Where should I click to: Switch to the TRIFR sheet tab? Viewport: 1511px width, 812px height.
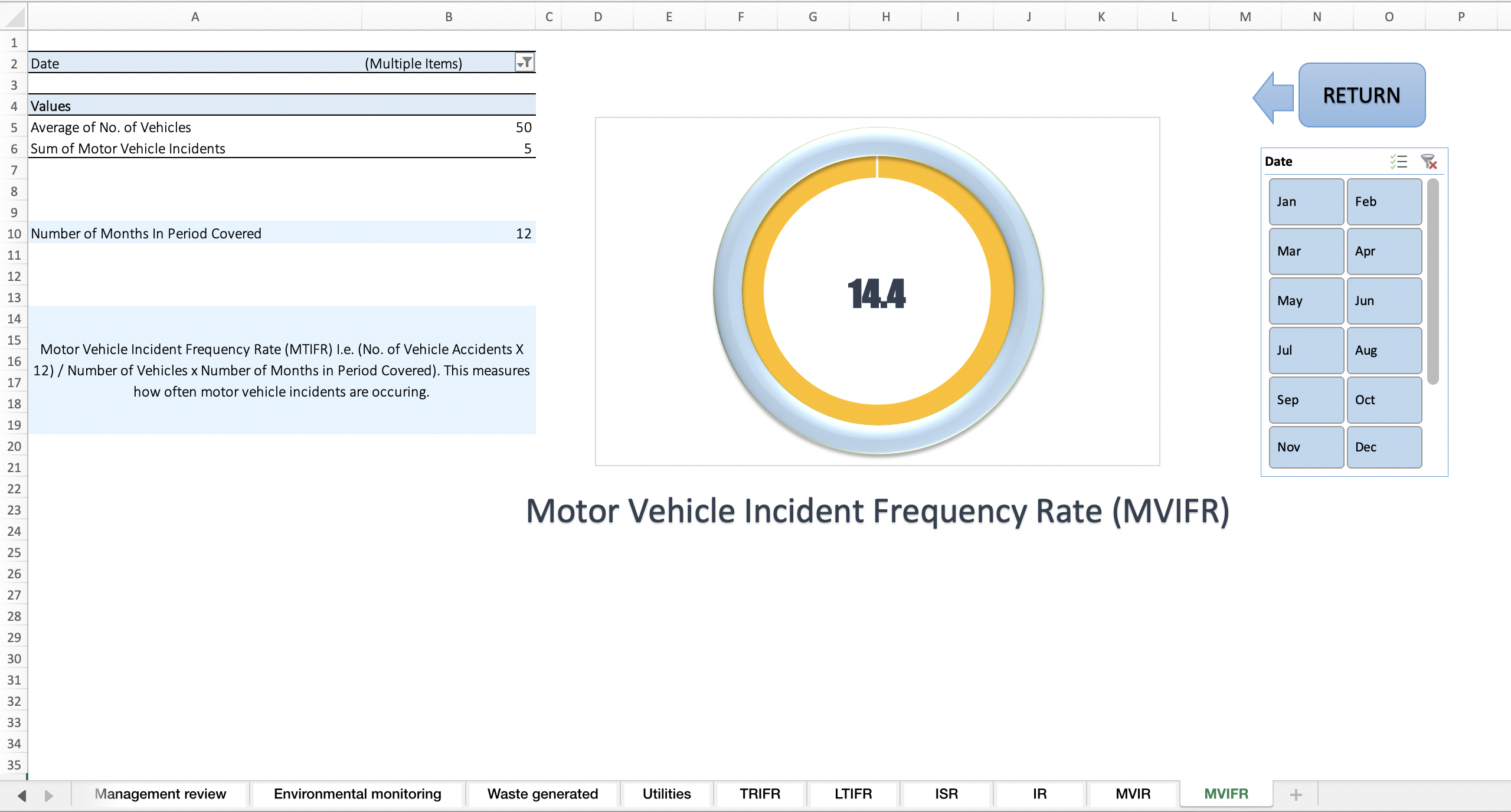[x=760, y=794]
